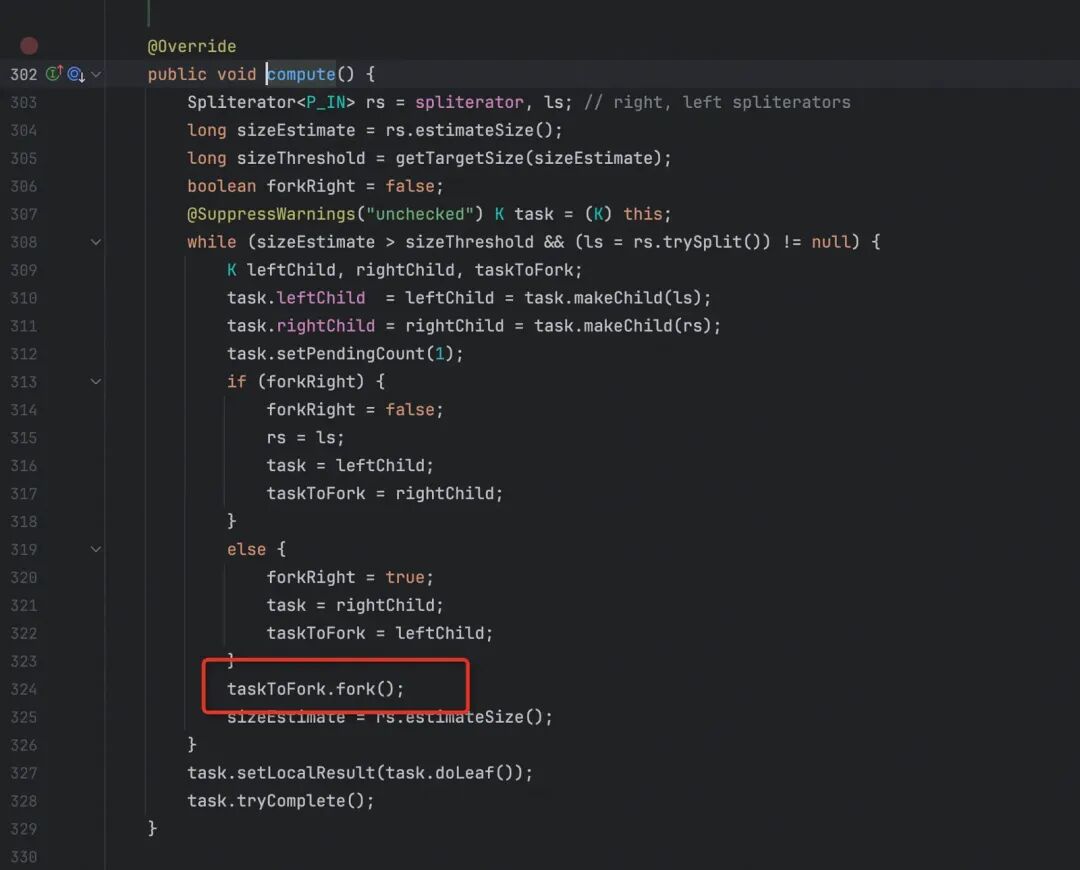
Task: Click line number 302 in the gutter
Action: click(x=23, y=74)
